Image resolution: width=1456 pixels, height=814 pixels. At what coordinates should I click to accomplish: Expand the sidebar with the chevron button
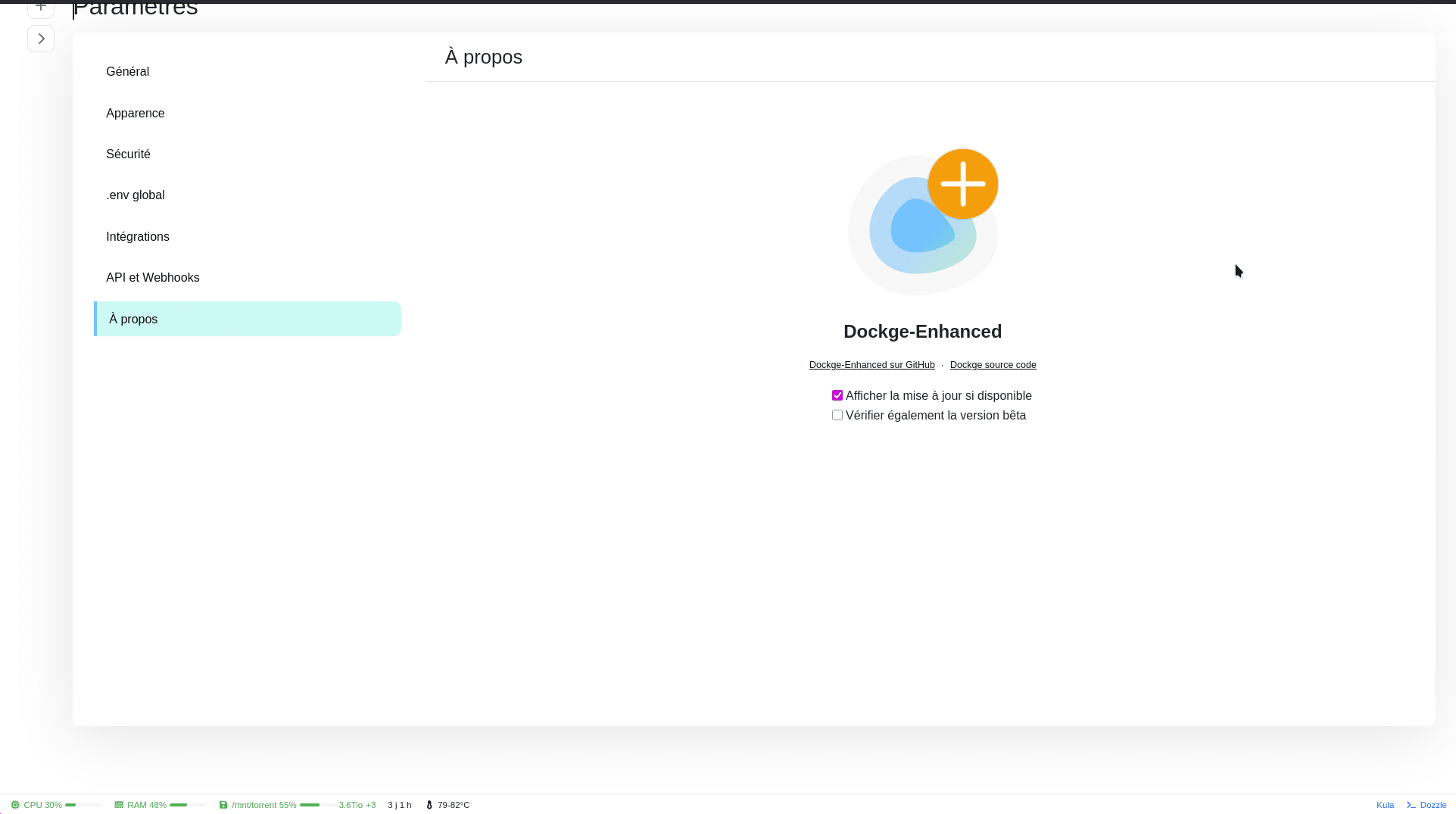click(41, 39)
